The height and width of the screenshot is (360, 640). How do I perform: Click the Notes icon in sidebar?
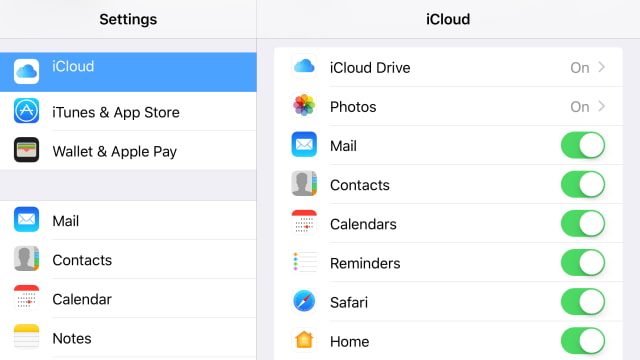coord(27,337)
